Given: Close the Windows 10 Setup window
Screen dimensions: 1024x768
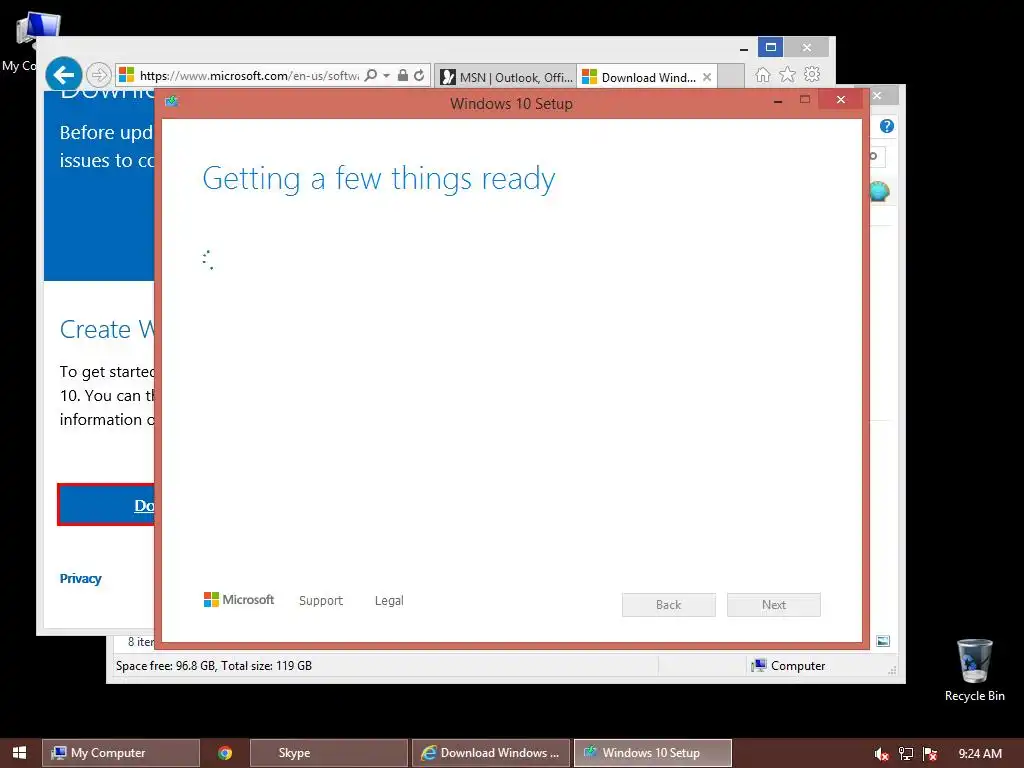Looking at the screenshot, I should coord(840,99).
